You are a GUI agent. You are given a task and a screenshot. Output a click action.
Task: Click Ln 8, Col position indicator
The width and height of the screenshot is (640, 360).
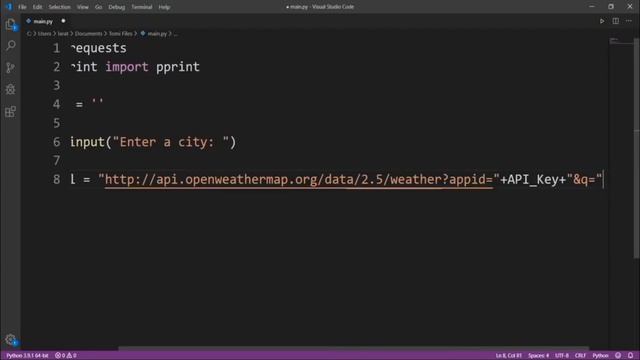coord(509,356)
